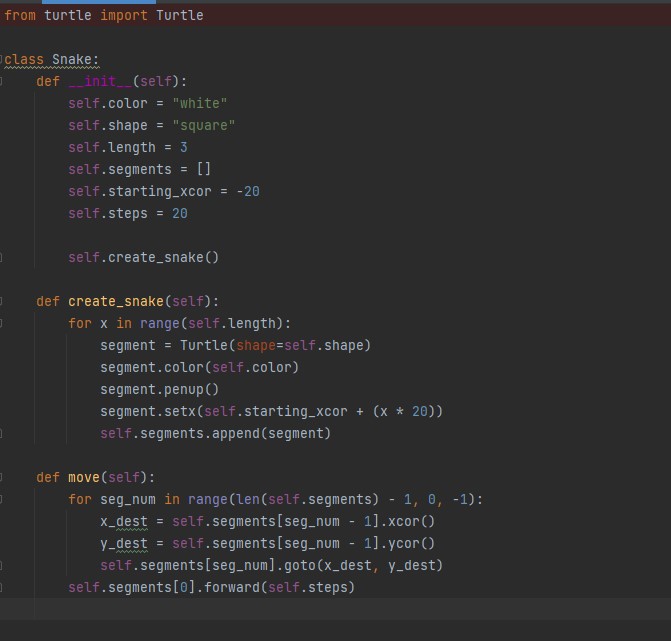Click the 'segment.color(self.color)' line
This screenshot has height=641, width=671.
point(199,368)
